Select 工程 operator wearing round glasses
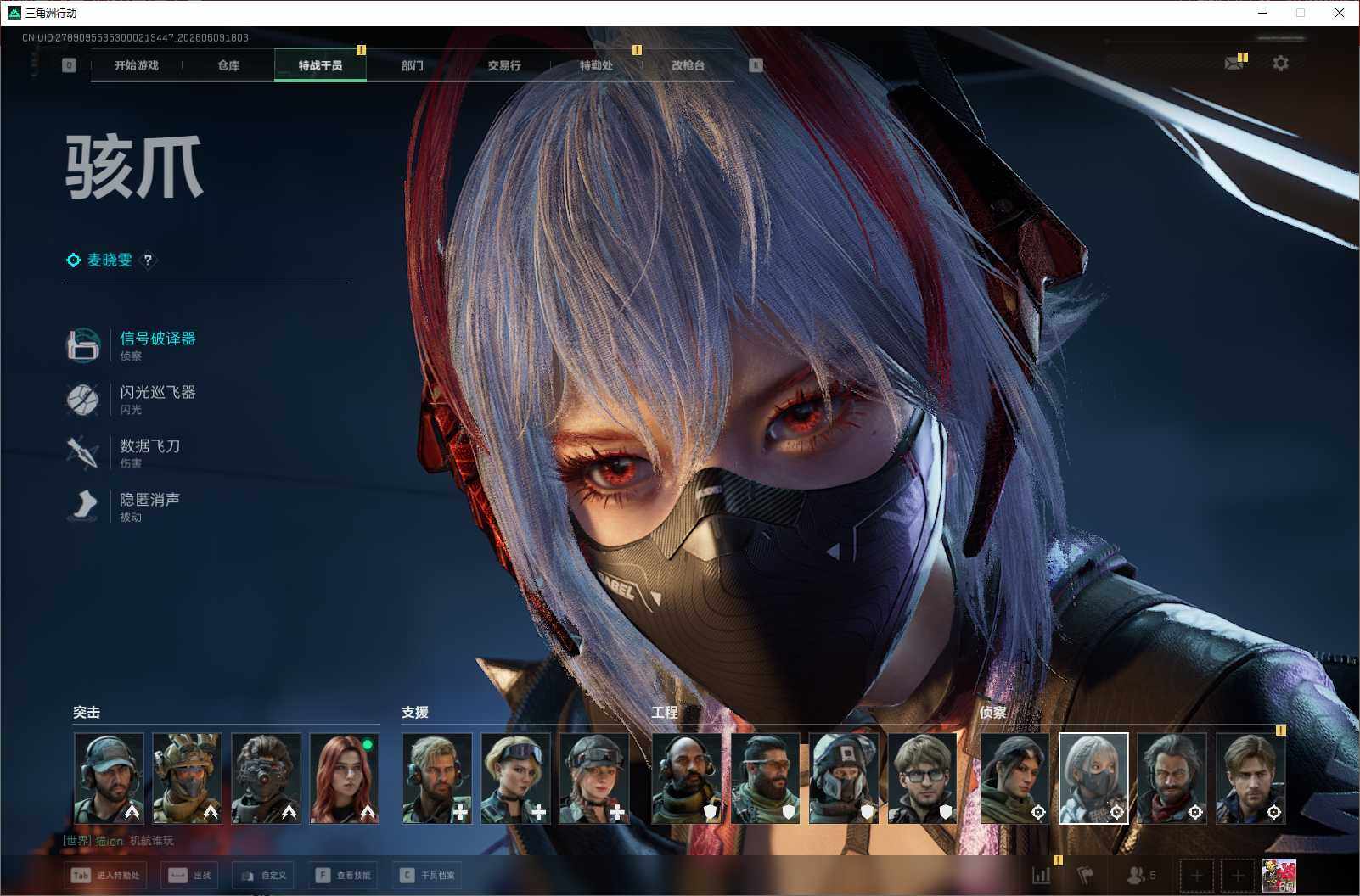 922,778
